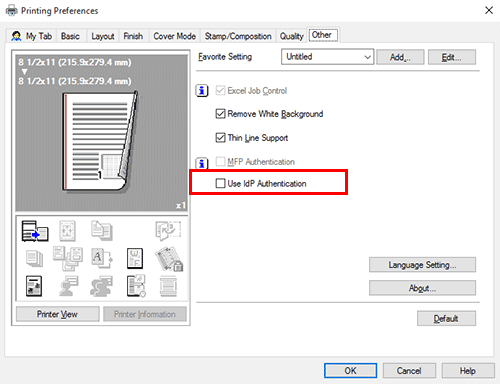This screenshot has width=500, height=384.
Task: Toggle the Excel Job Control checkbox
Action: pyautogui.click(x=220, y=91)
